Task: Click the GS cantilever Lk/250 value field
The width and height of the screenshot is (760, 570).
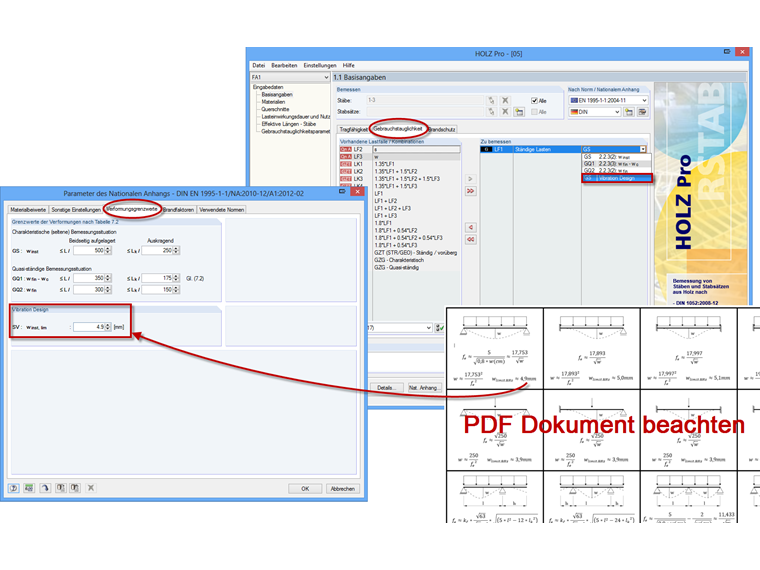Action: click(160, 251)
